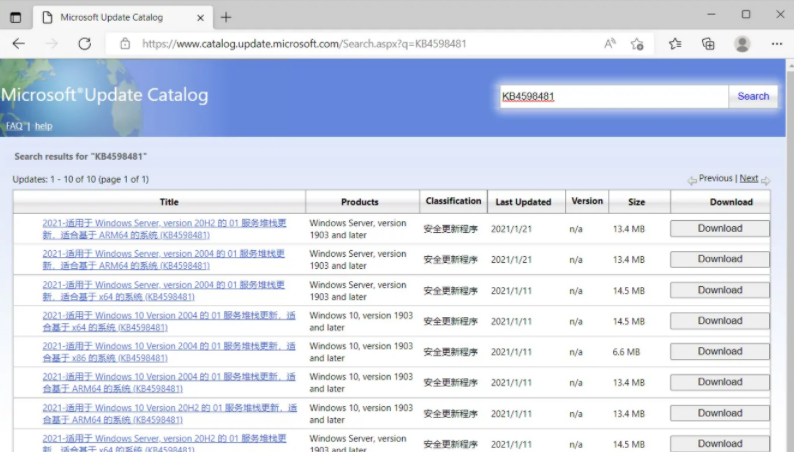Viewport: 794px width, 452px height.
Task: Click the Previous page arrow icon
Action: 692,180
